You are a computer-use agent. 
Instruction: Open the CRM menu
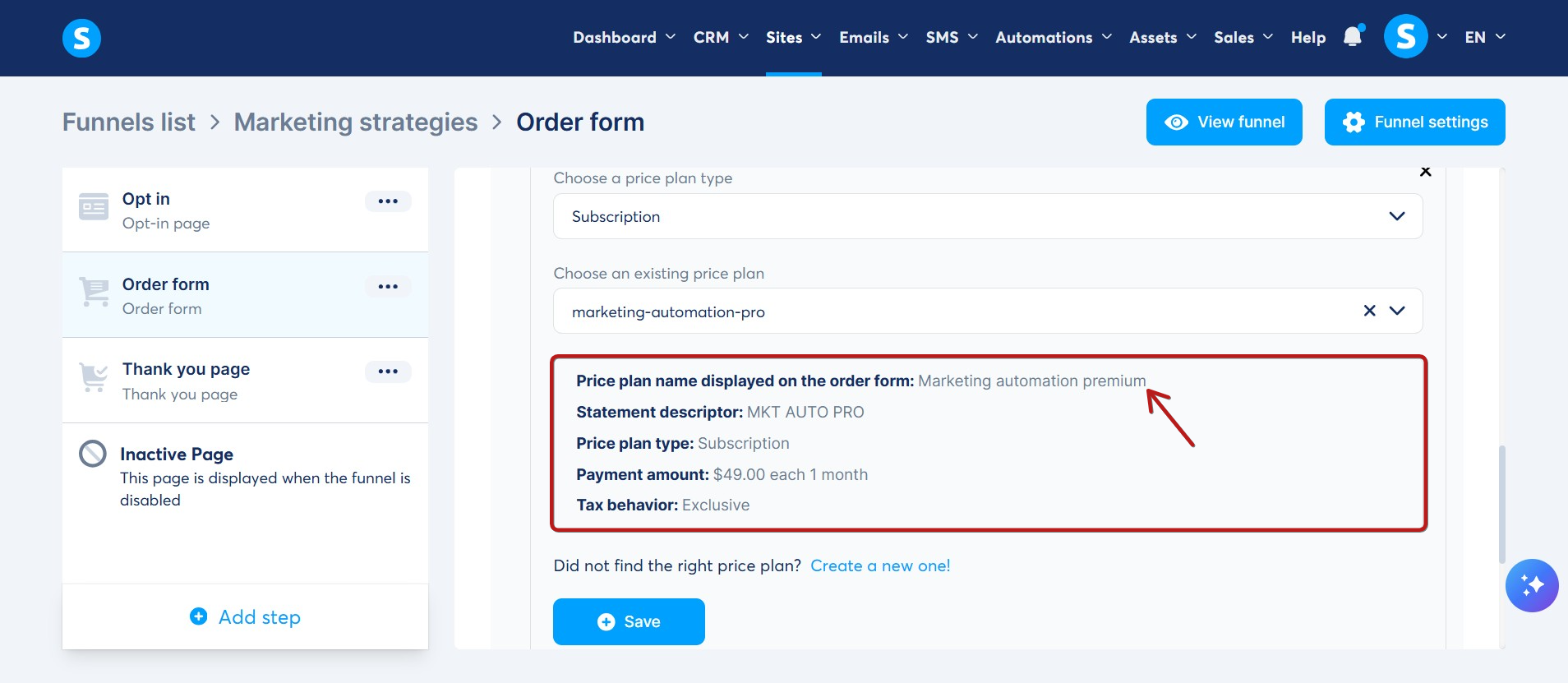click(721, 37)
